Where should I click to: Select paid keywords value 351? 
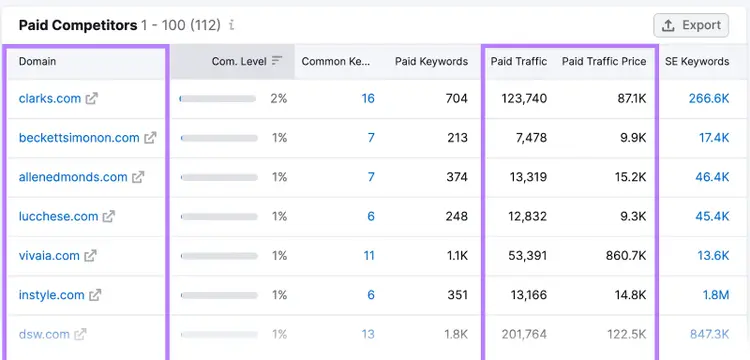coord(457,295)
